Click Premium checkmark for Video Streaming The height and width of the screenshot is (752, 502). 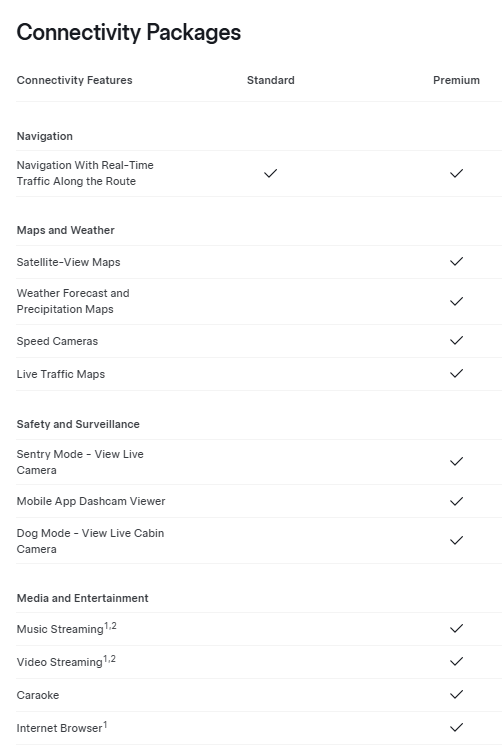[456, 661]
